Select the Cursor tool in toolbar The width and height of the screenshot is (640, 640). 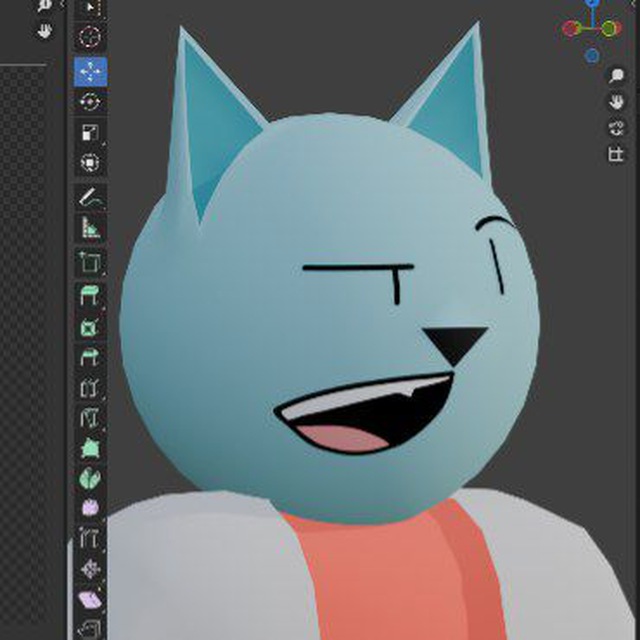pyautogui.click(x=90, y=38)
